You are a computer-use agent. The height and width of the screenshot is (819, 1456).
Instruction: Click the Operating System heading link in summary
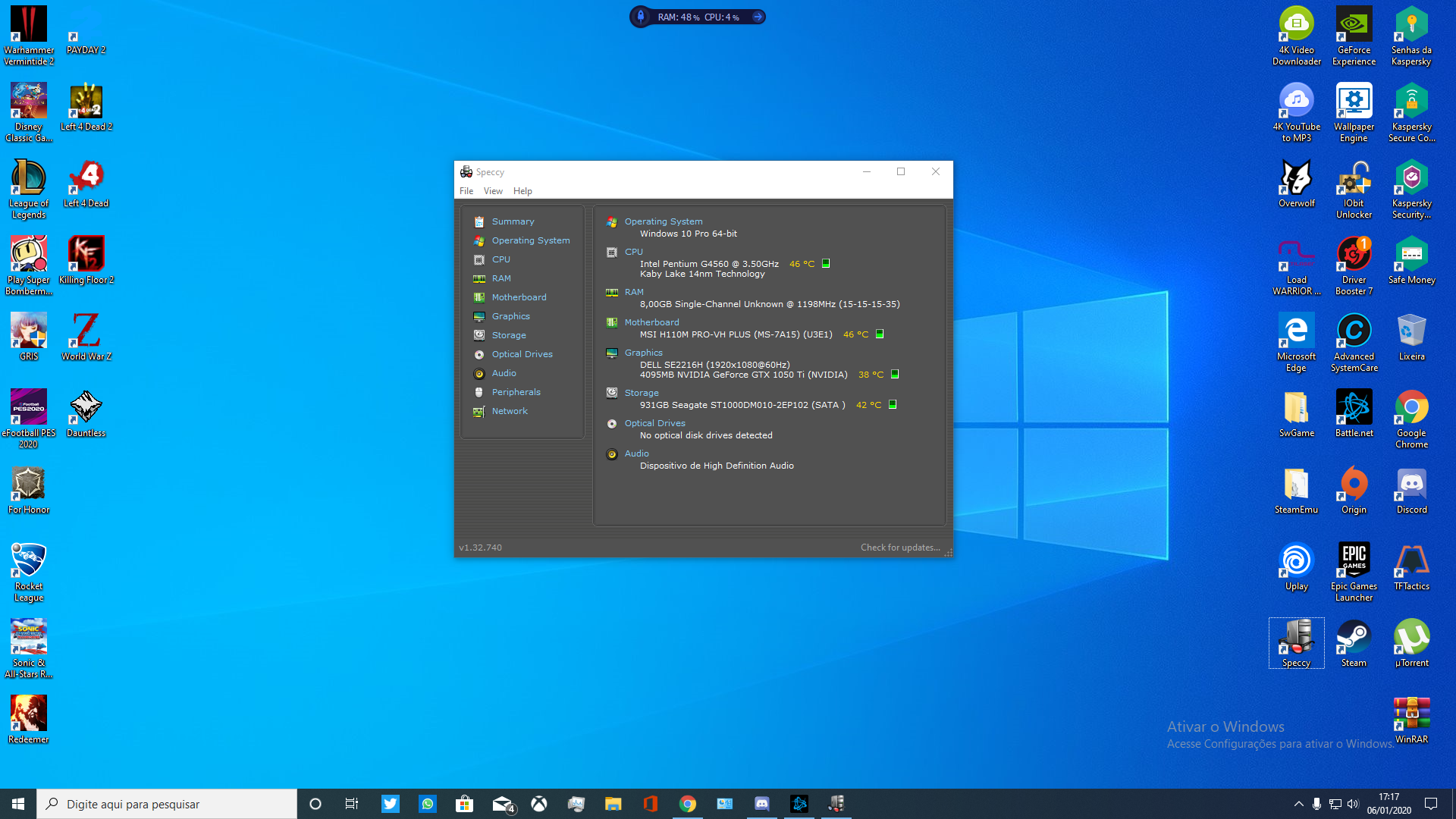click(664, 221)
